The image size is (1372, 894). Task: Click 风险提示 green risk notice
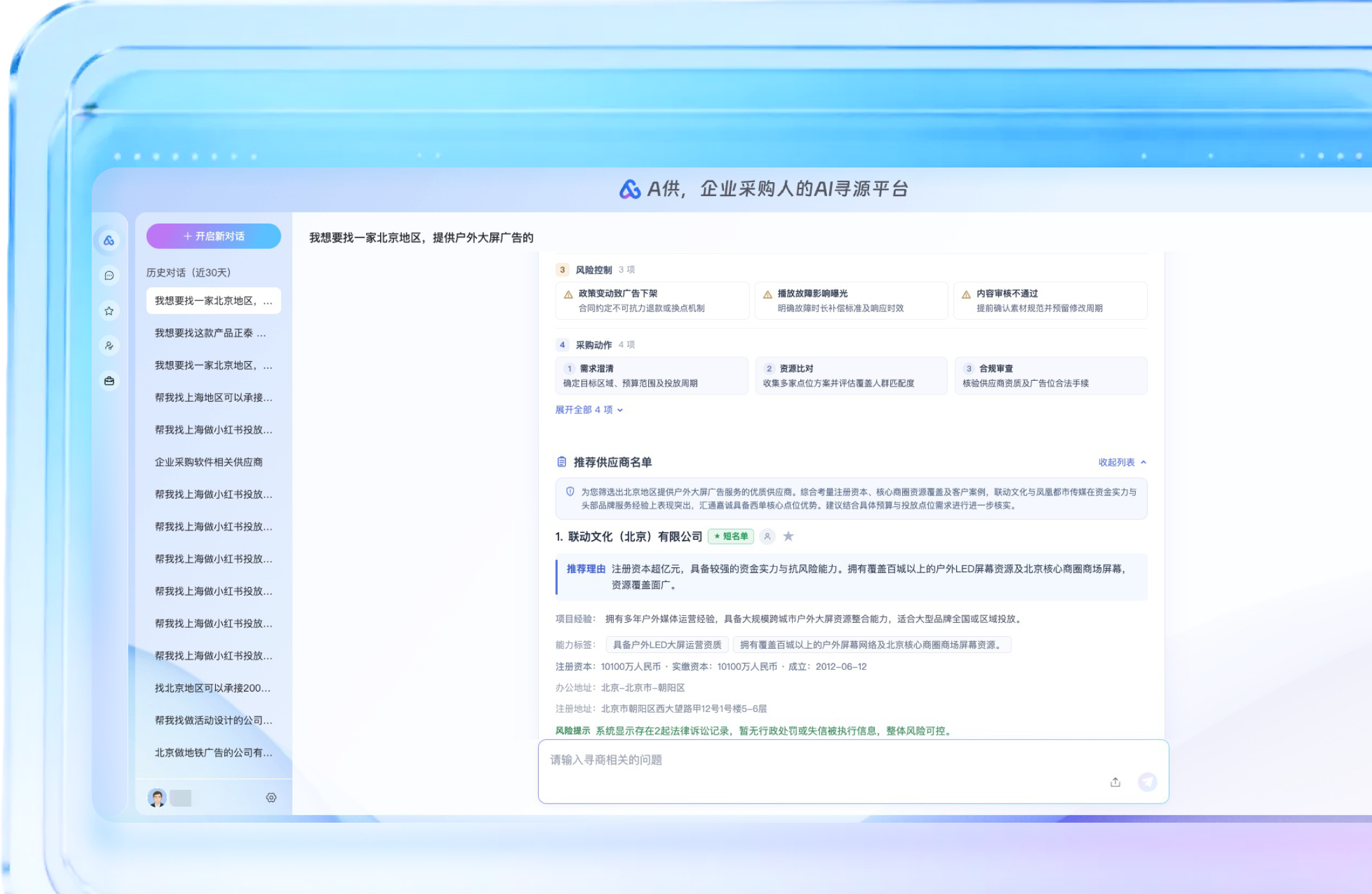coord(754,731)
